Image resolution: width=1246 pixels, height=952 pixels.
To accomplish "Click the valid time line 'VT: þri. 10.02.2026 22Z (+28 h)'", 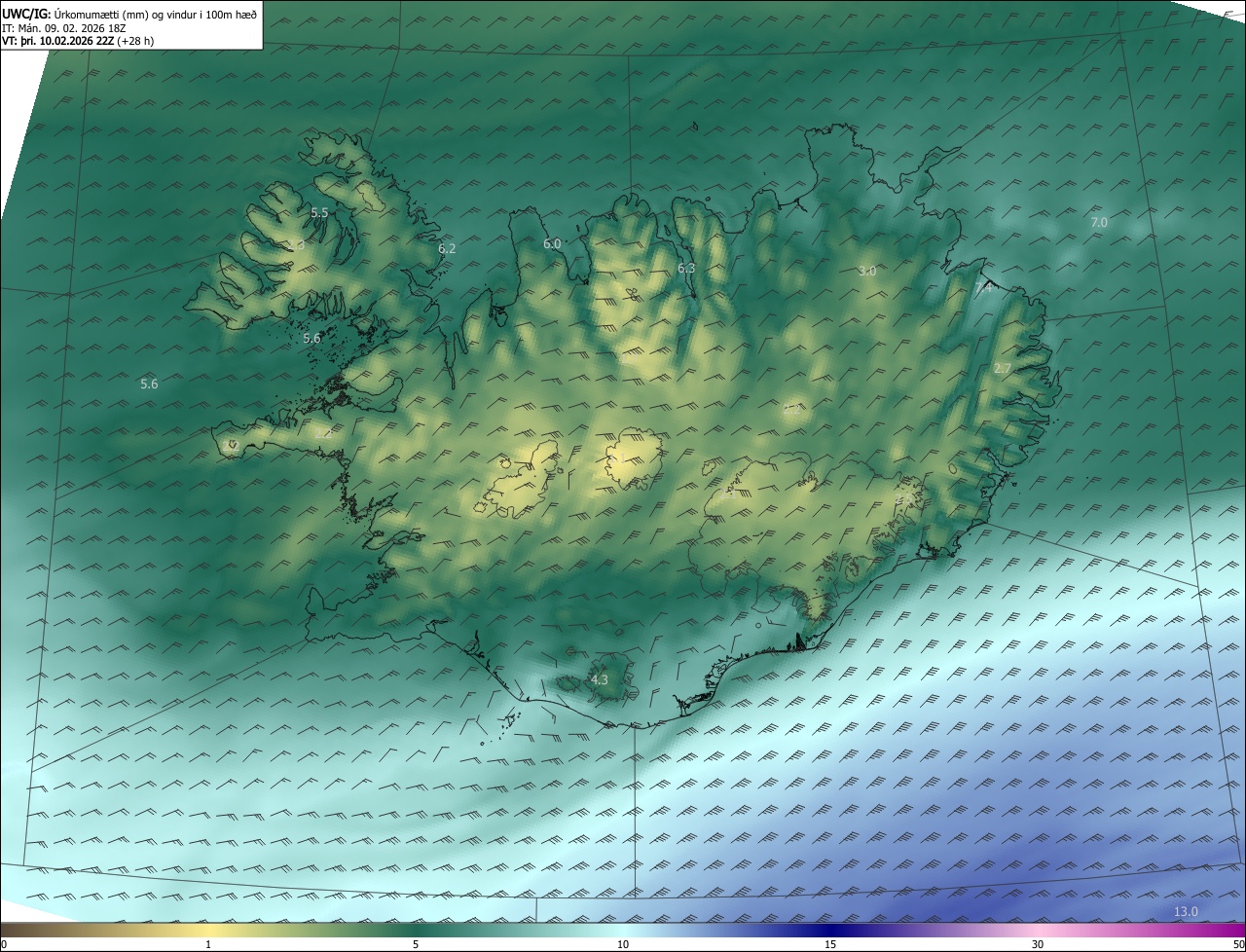I will [78, 41].
